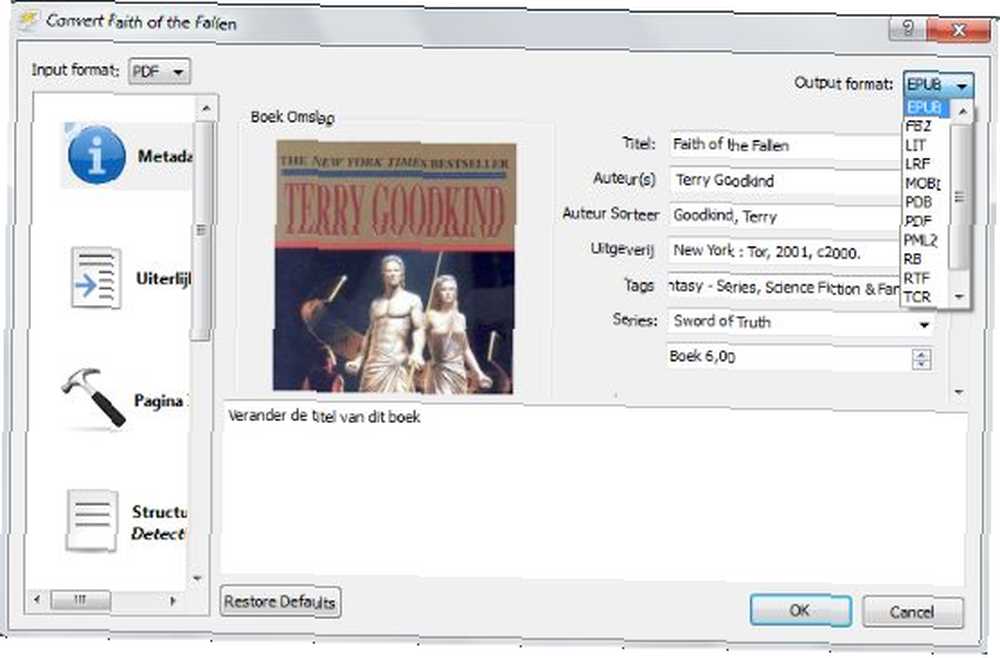The height and width of the screenshot is (658, 1000).
Task: Click the Boek 6,00 series number spinner
Action: pyautogui.click(x=800, y=358)
